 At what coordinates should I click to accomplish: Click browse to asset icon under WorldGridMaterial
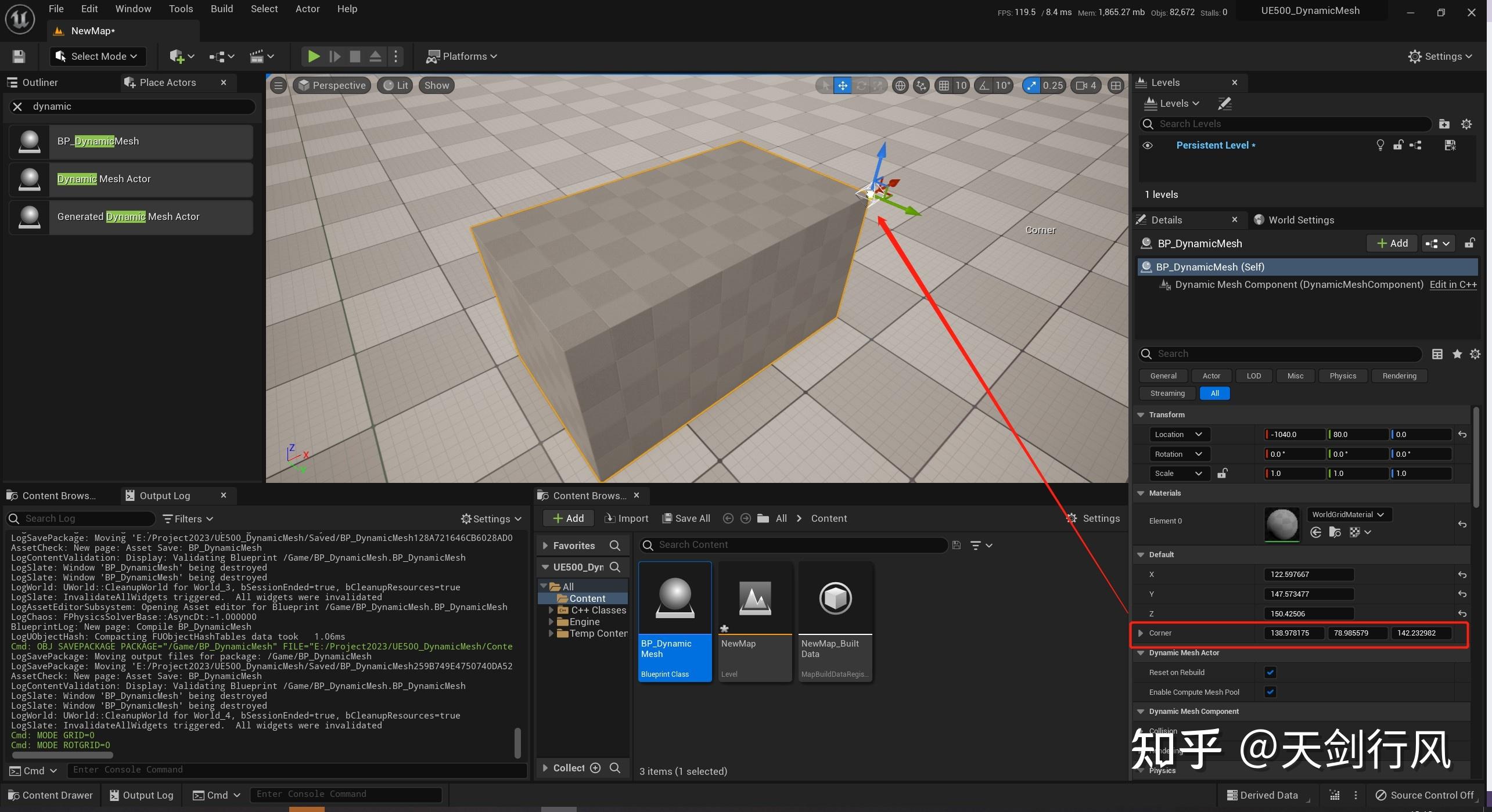click(1335, 532)
